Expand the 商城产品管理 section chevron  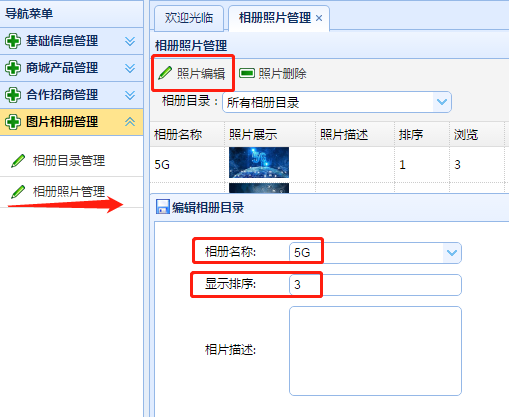point(130,68)
